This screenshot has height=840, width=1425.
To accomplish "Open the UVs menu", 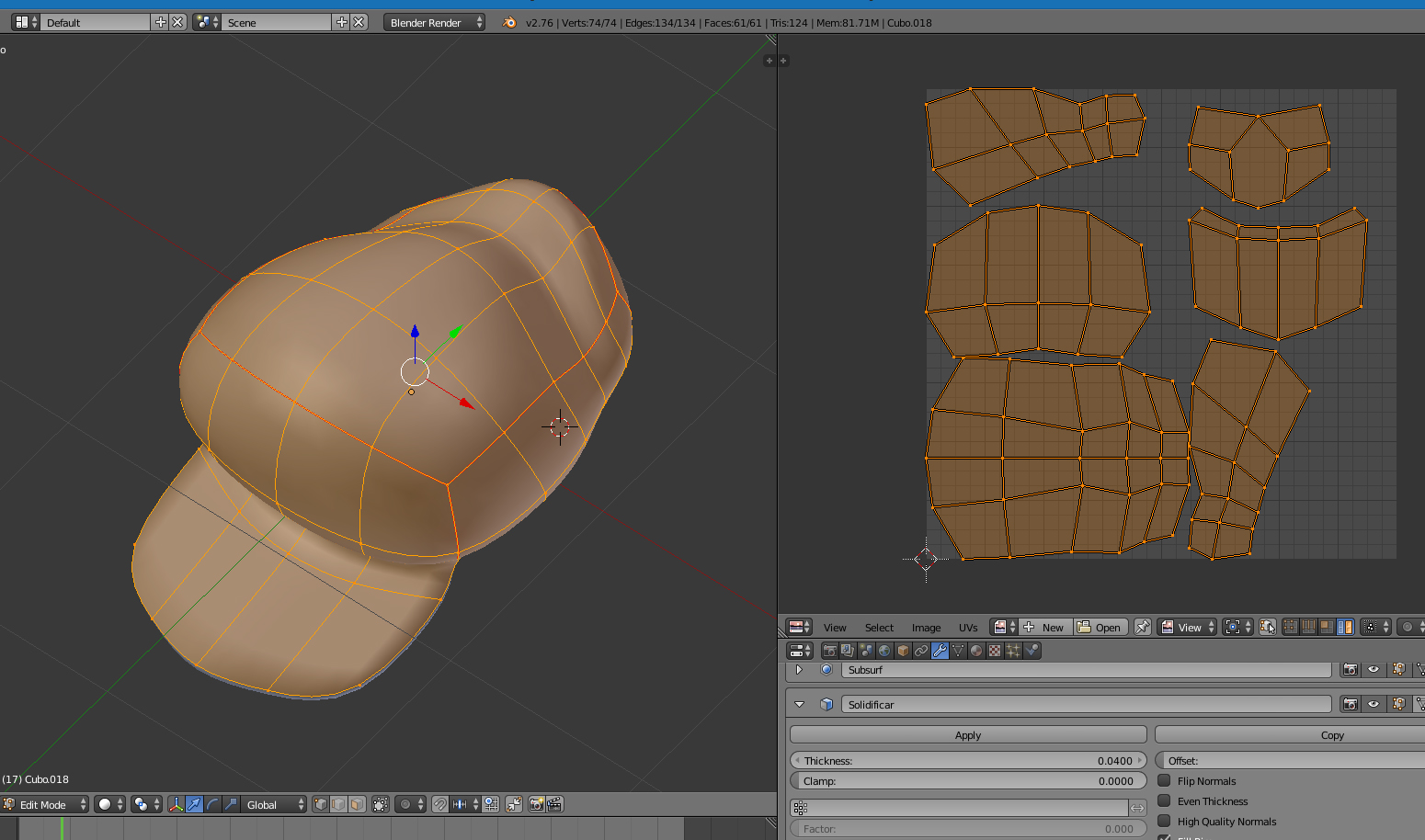I will click(968, 628).
